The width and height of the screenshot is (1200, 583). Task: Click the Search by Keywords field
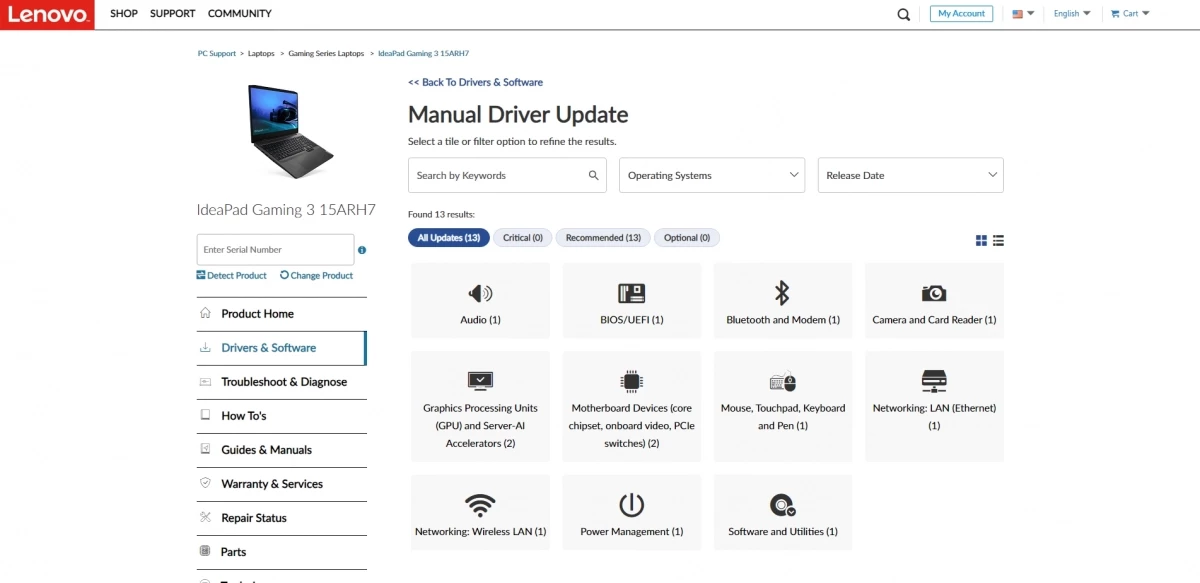508,175
